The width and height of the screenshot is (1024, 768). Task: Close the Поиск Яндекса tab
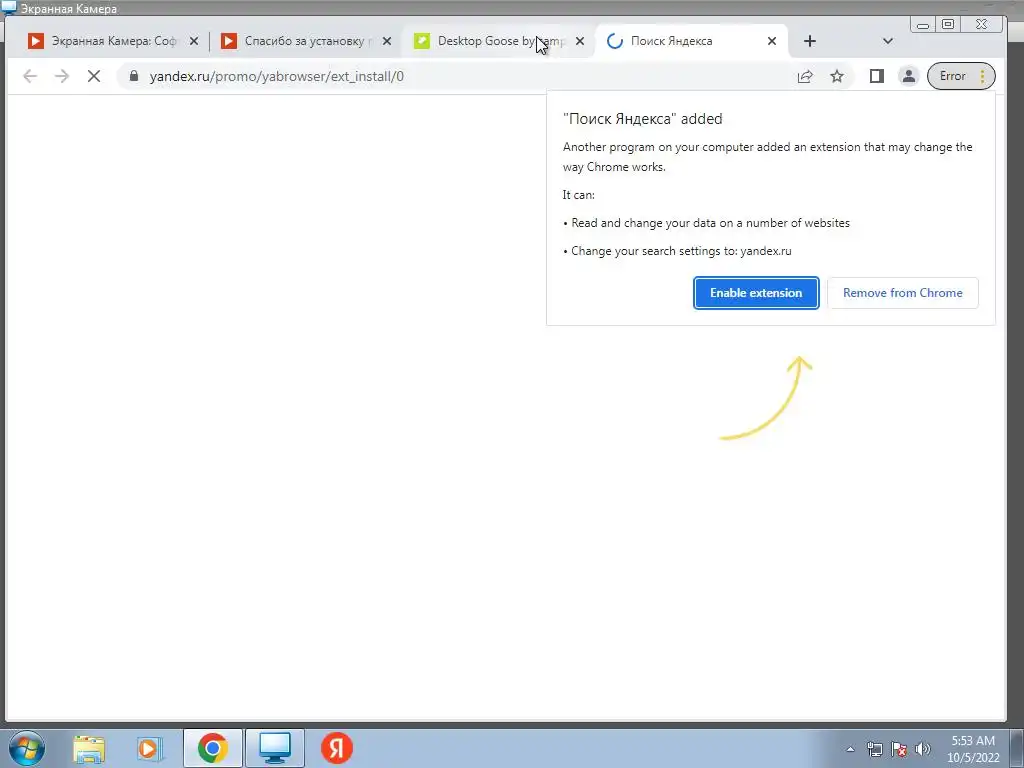click(772, 41)
